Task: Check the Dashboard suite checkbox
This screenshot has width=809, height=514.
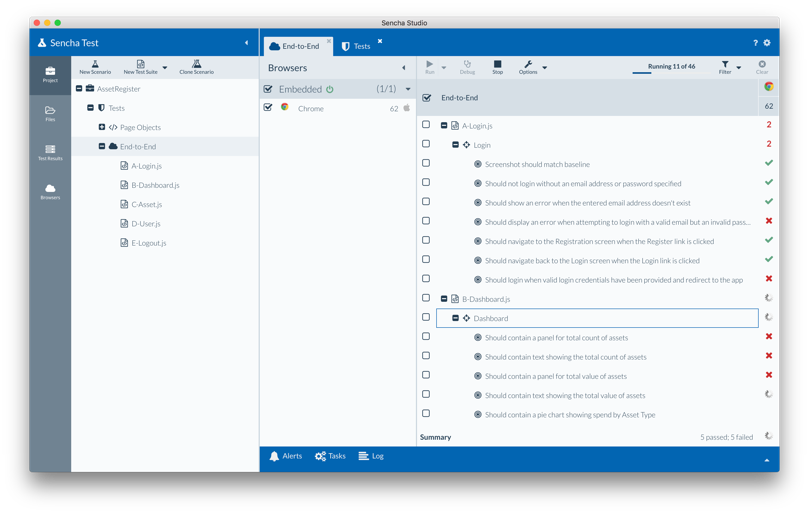Action: coord(426,317)
